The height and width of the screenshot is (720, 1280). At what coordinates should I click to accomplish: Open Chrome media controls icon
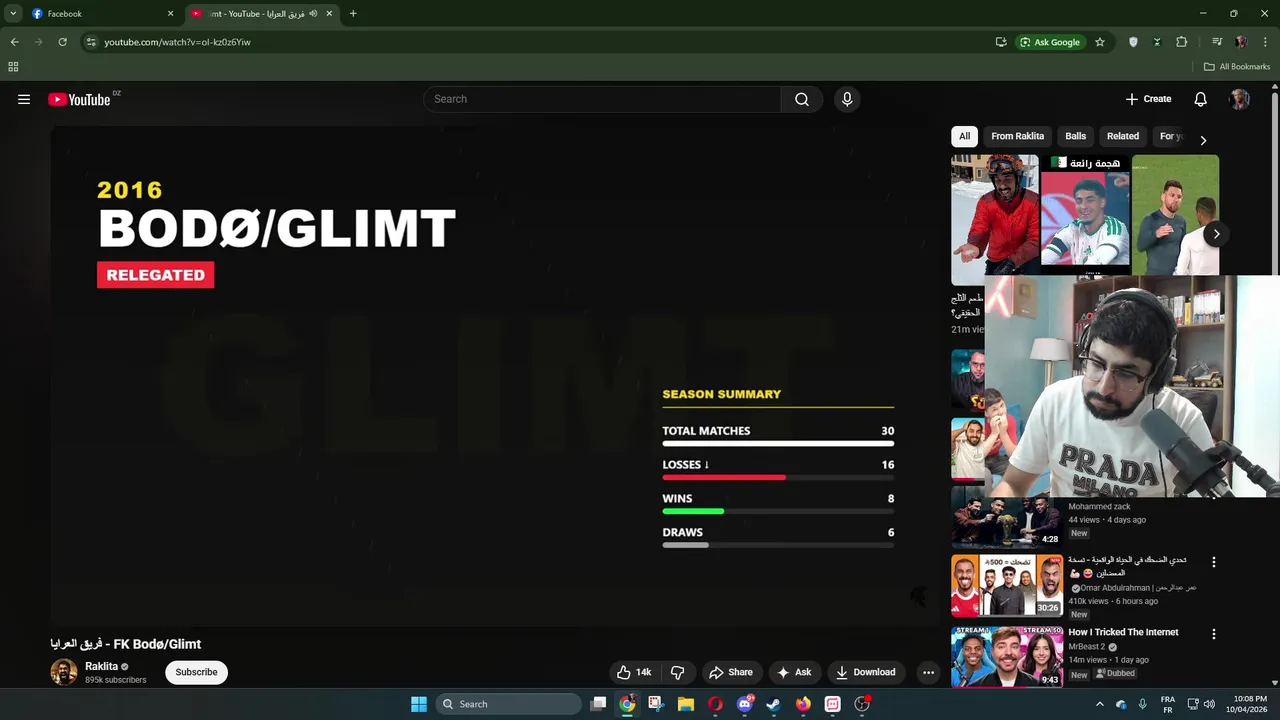(1217, 42)
